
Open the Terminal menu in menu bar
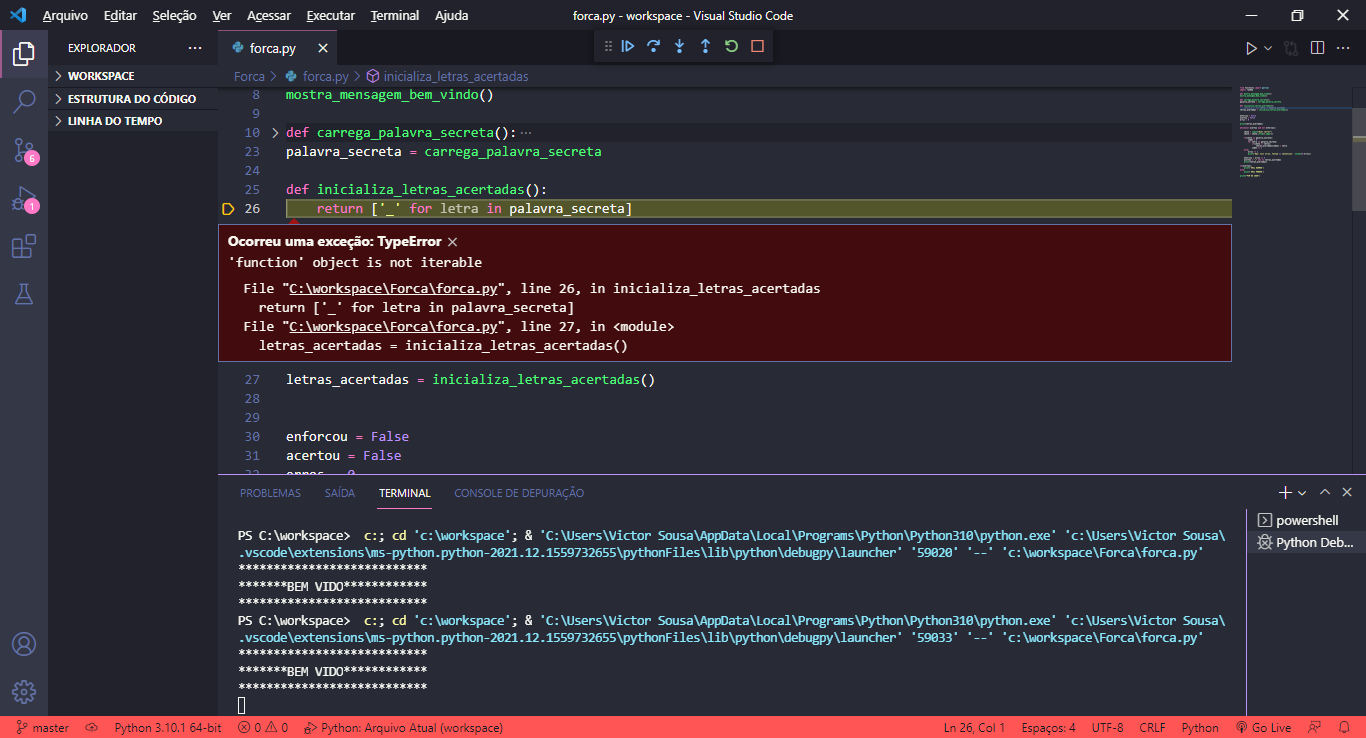pos(395,16)
